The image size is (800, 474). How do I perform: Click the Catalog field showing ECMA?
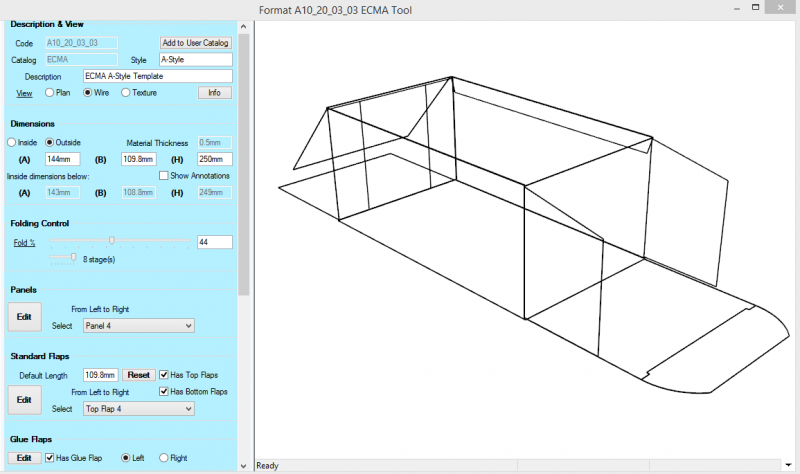pyautogui.click(x=82, y=60)
